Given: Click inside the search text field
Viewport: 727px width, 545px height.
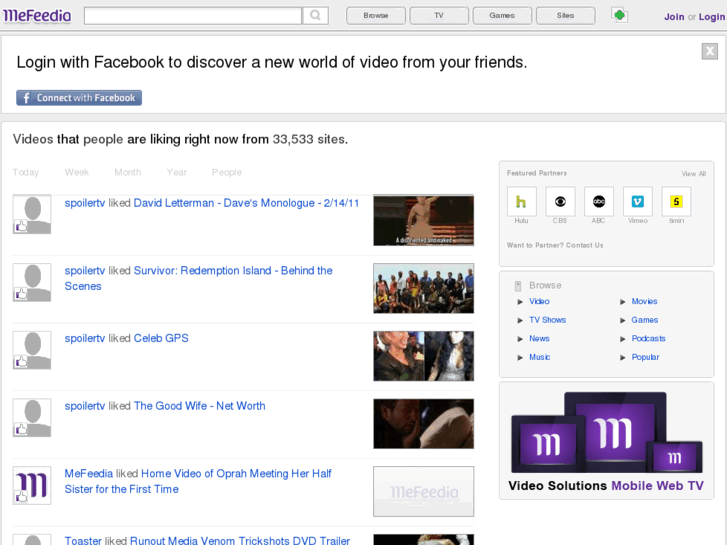Looking at the screenshot, I should coord(192,16).
